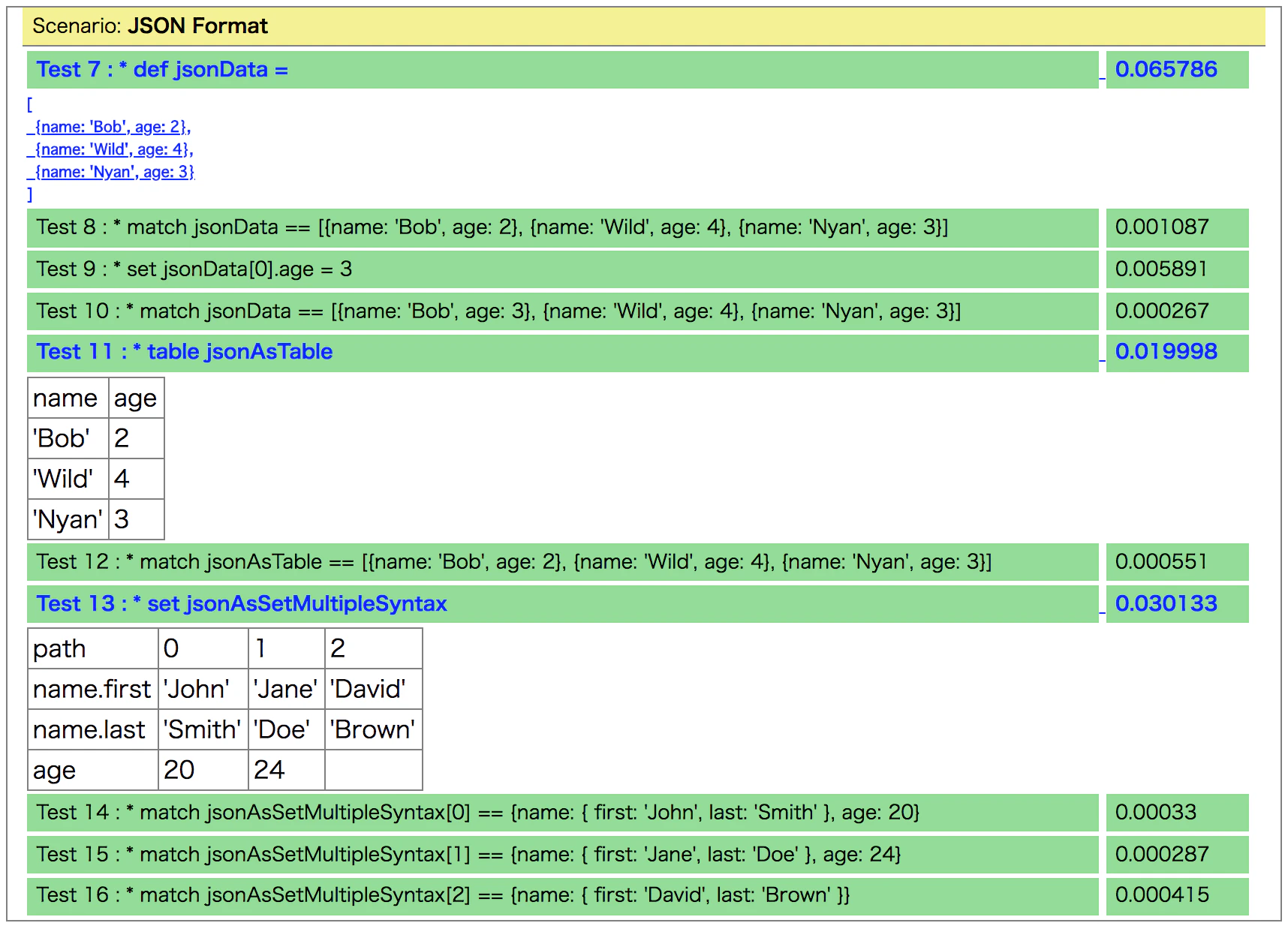Click the 0.000415 duration value

click(x=1178, y=895)
